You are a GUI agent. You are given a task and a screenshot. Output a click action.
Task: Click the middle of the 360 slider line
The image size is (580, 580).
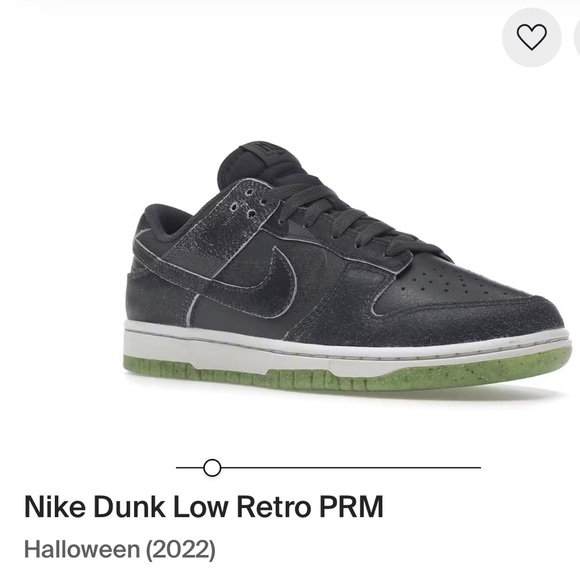[328, 468]
